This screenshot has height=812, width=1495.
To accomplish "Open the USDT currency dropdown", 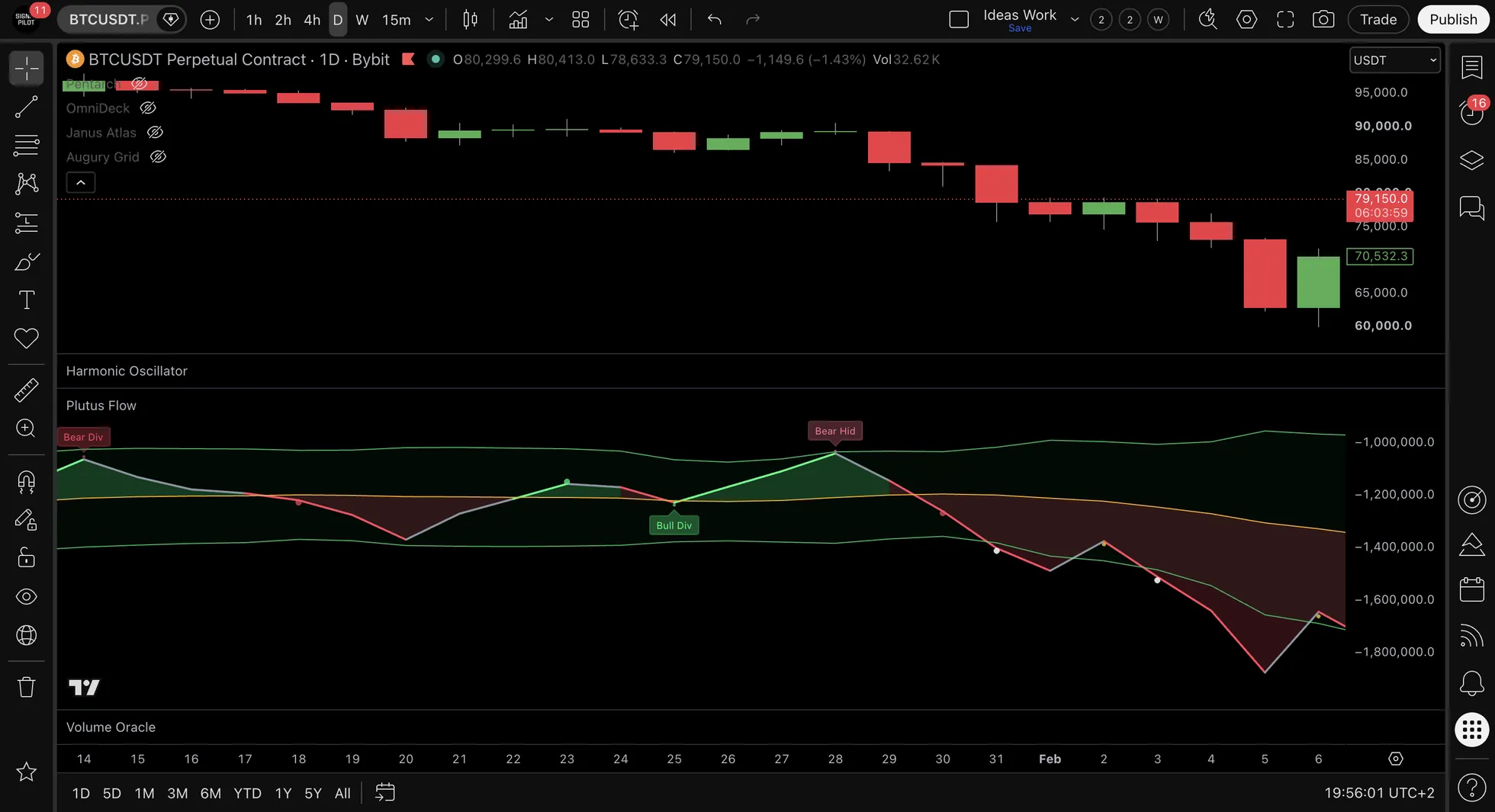I will point(1395,60).
